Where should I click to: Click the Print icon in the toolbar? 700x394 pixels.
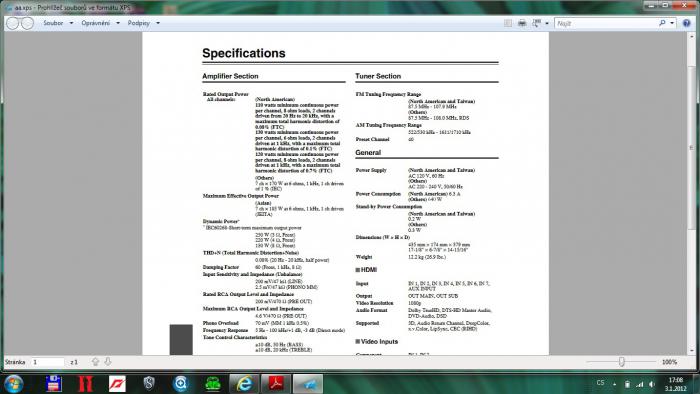pos(521,23)
